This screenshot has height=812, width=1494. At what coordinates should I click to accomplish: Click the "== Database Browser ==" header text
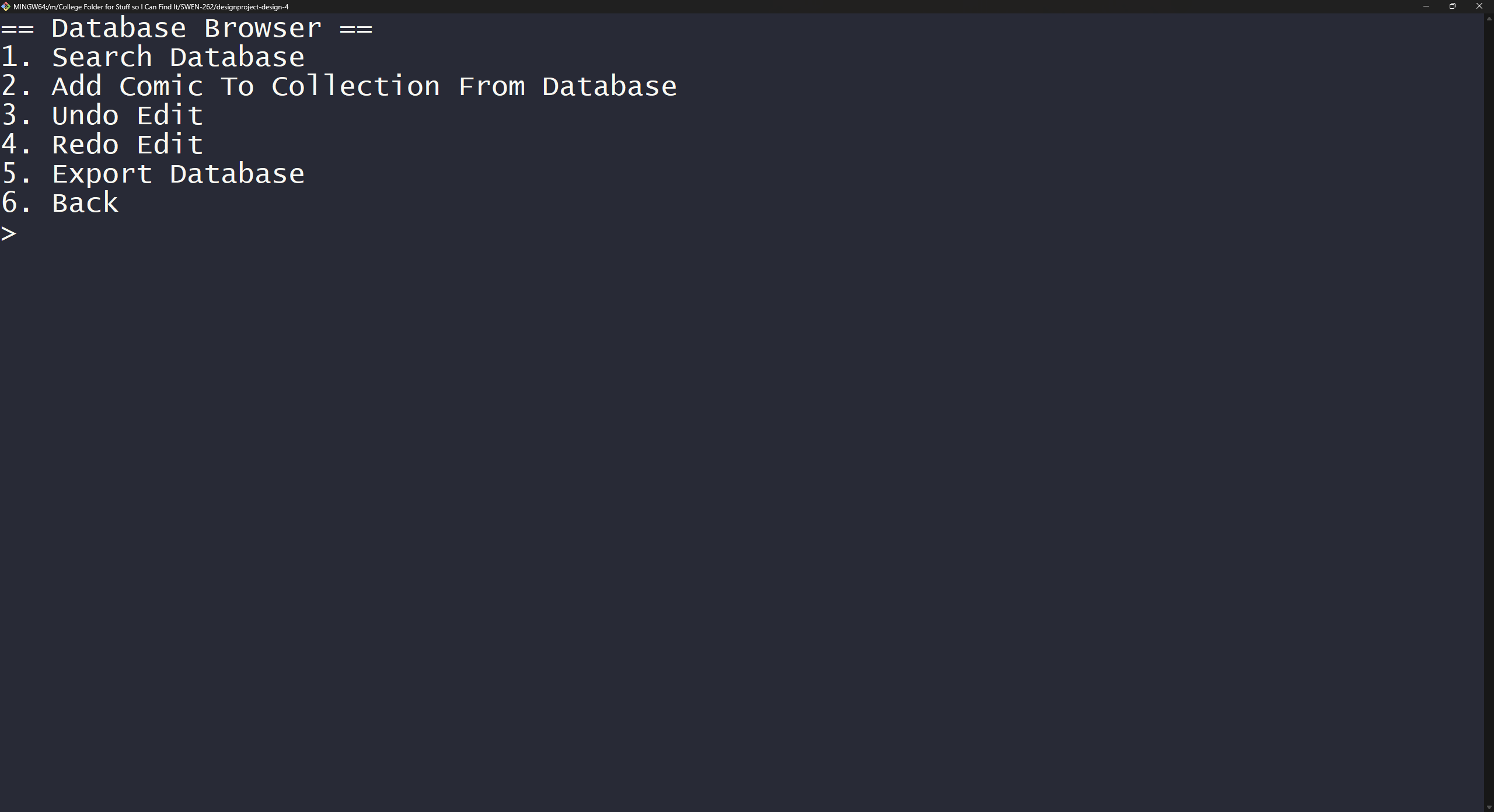click(x=187, y=27)
